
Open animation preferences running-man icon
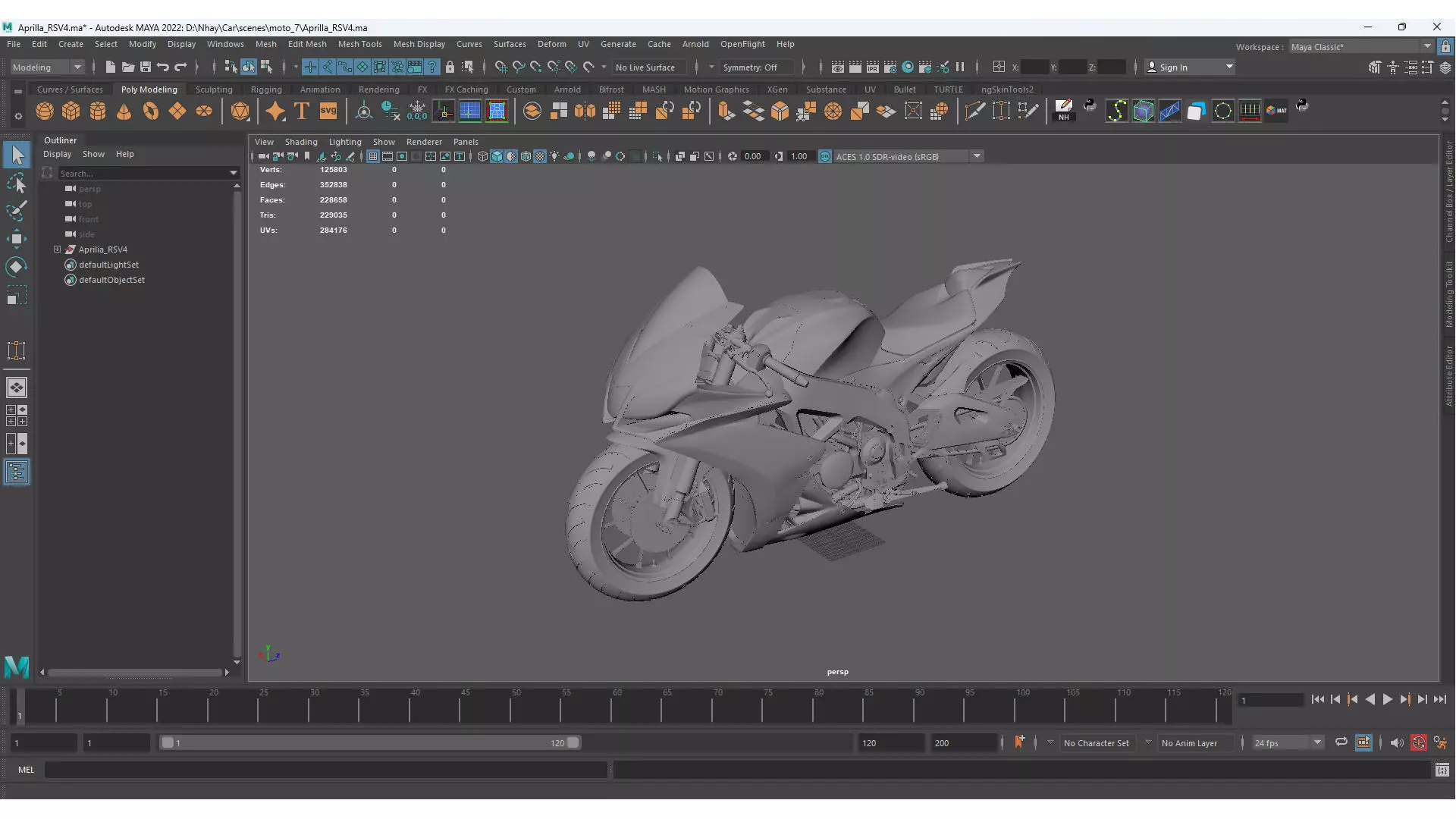coord(1440,743)
